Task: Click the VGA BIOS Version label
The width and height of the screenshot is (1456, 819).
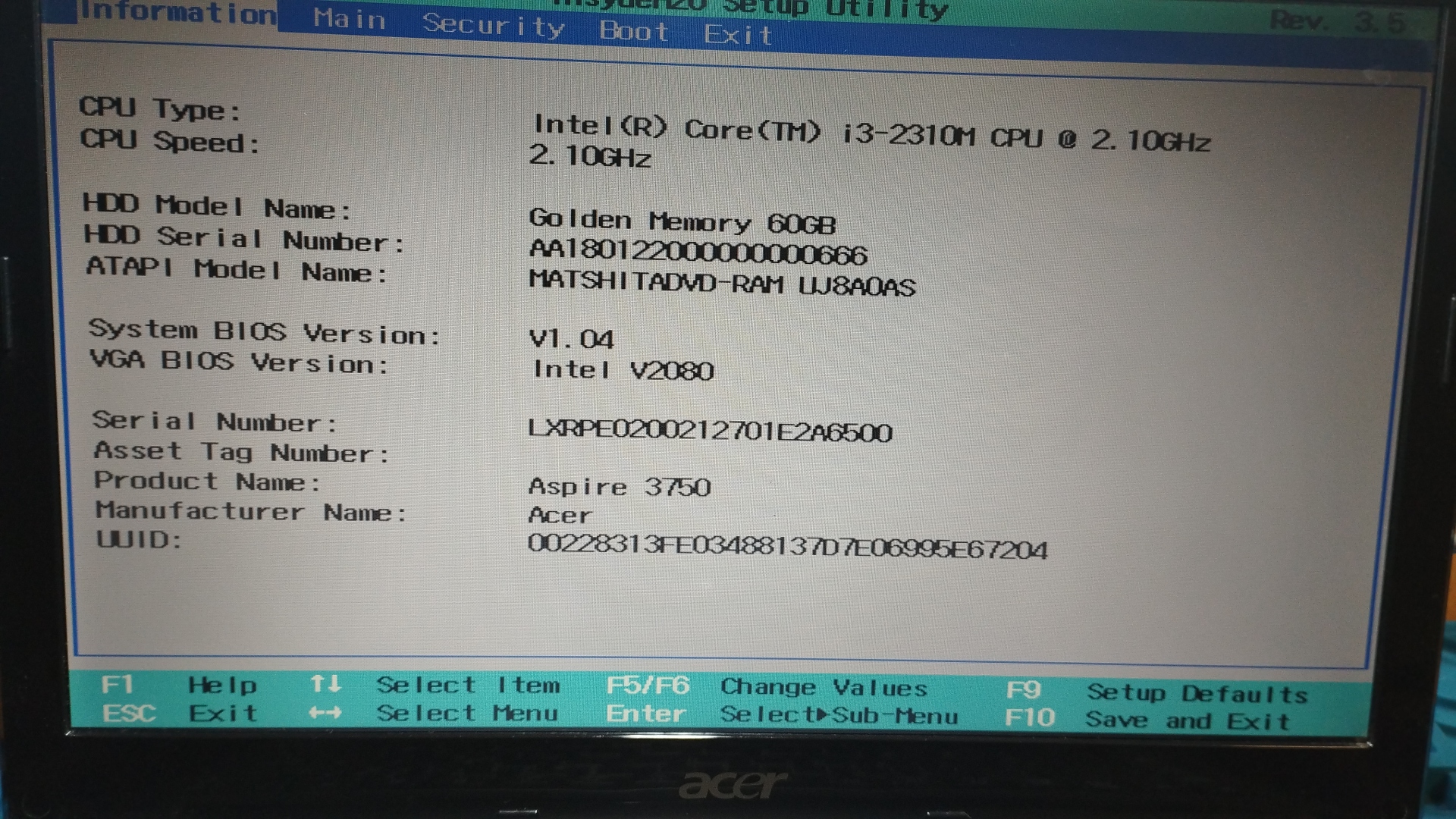Action: click(x=240, y=362)
